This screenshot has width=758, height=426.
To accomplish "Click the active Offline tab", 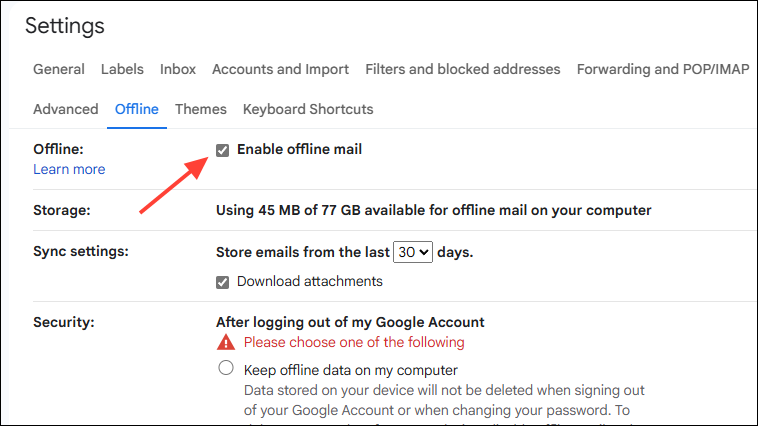I will click(137, 109).
